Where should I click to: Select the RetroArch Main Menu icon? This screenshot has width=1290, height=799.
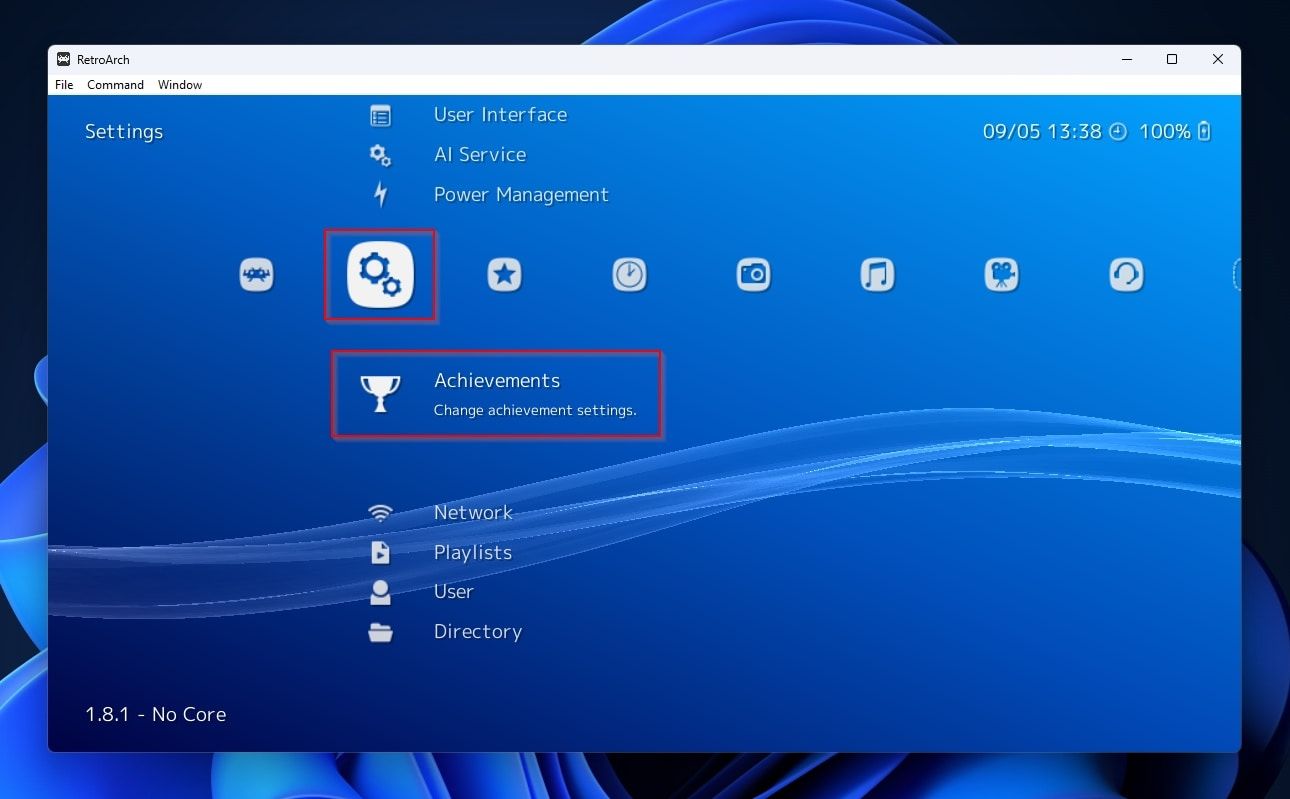(256, 274)
